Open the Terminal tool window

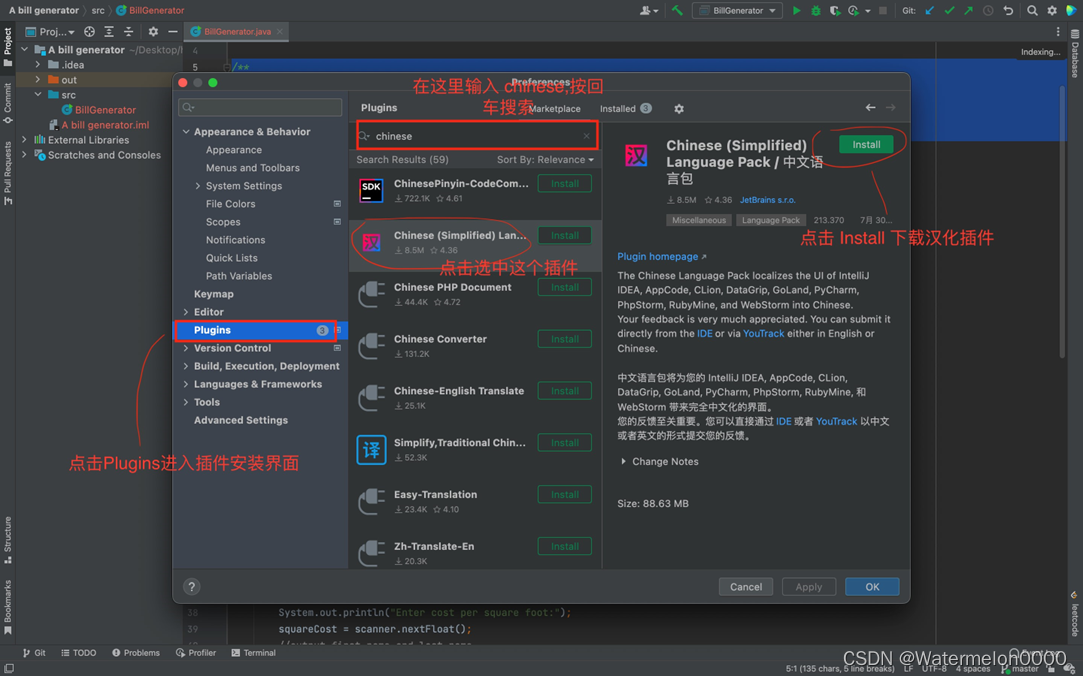(254, 652)
